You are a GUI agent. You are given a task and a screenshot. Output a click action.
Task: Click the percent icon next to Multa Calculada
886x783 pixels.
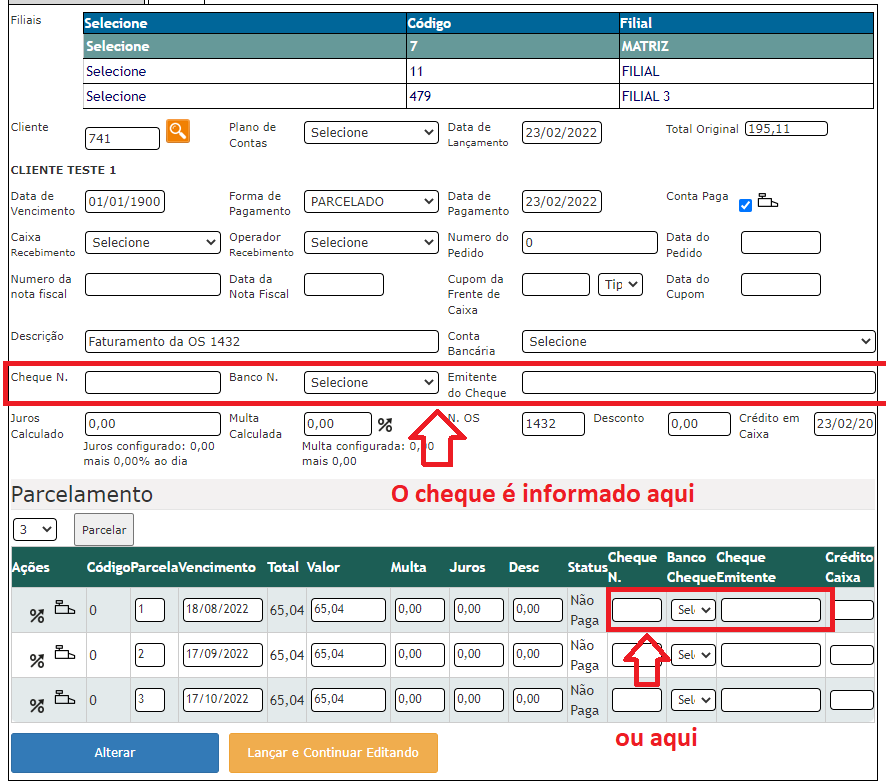(385, 425)
